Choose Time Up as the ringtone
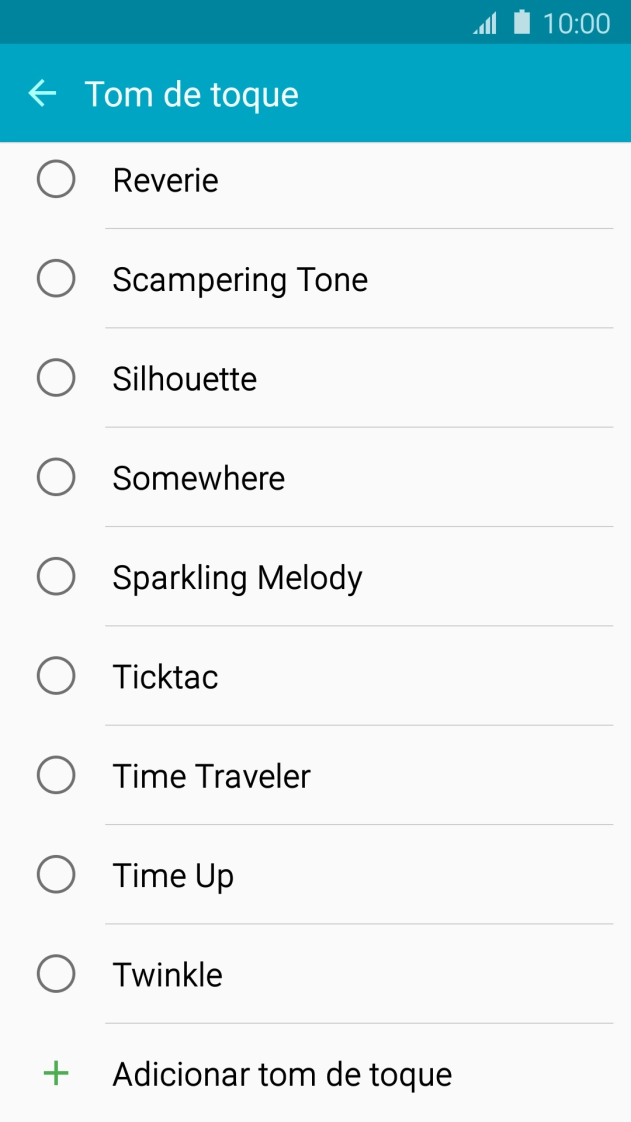Image resolution: width=631 pixels, height=1122 pixels. 56,875
